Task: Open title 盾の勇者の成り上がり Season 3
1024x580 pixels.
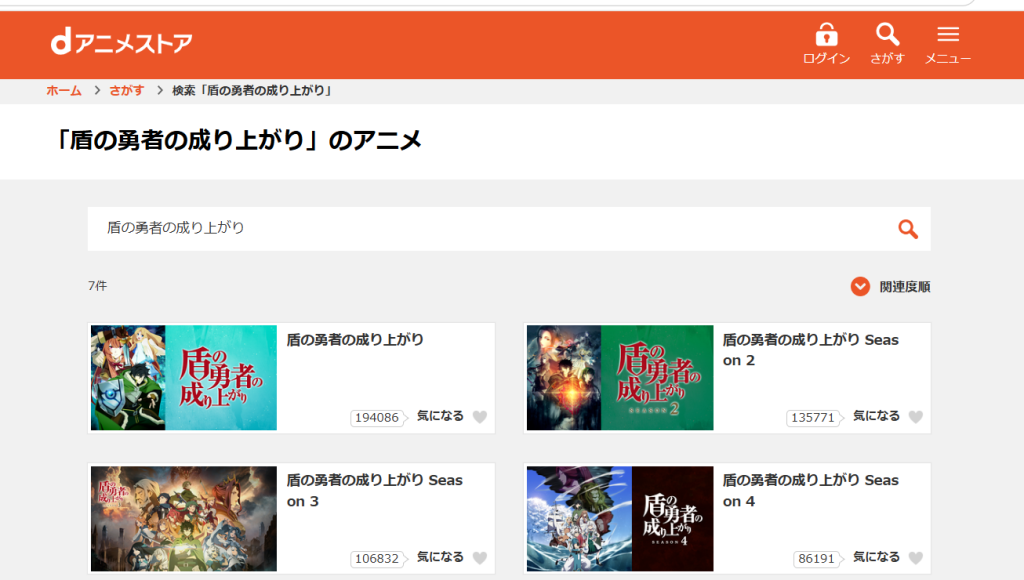Action: tap(374, 491)
